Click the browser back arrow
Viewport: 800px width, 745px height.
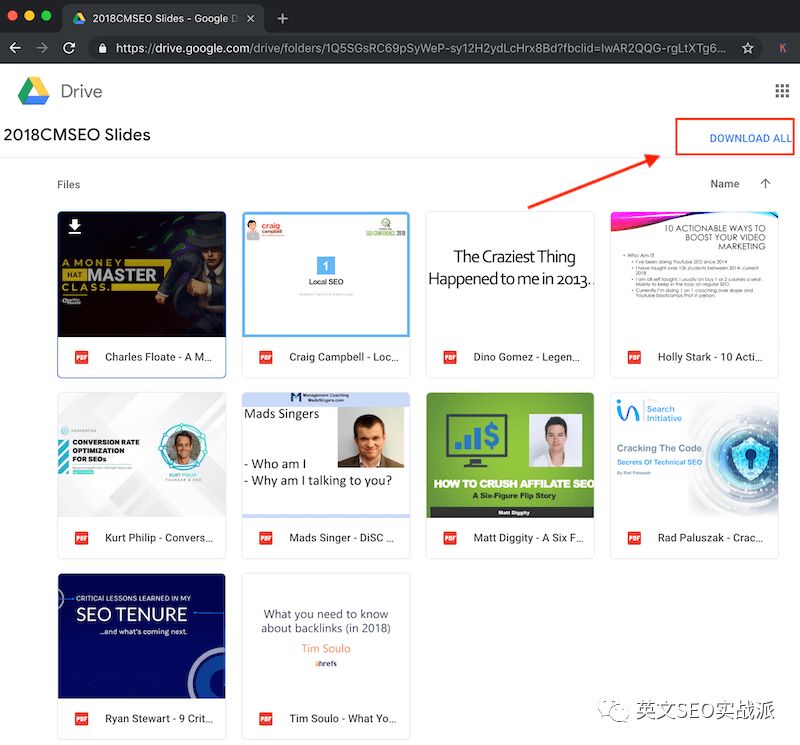tap(15, 48)
